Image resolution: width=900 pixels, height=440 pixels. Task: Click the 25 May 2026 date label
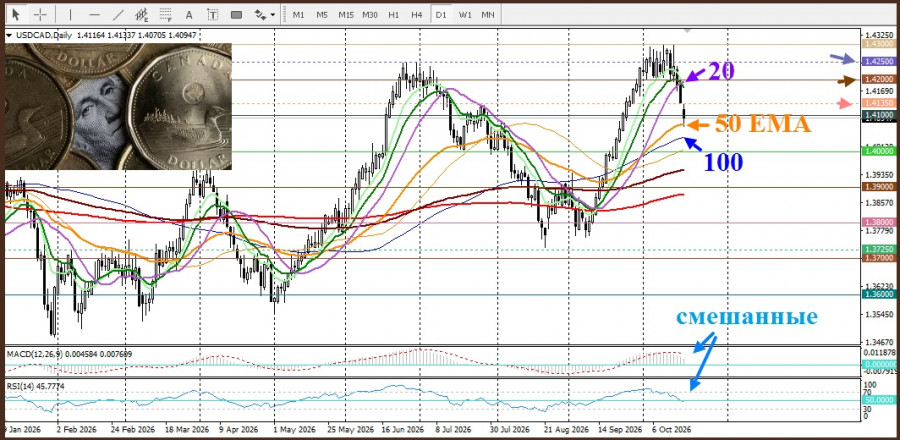(349, 430)
